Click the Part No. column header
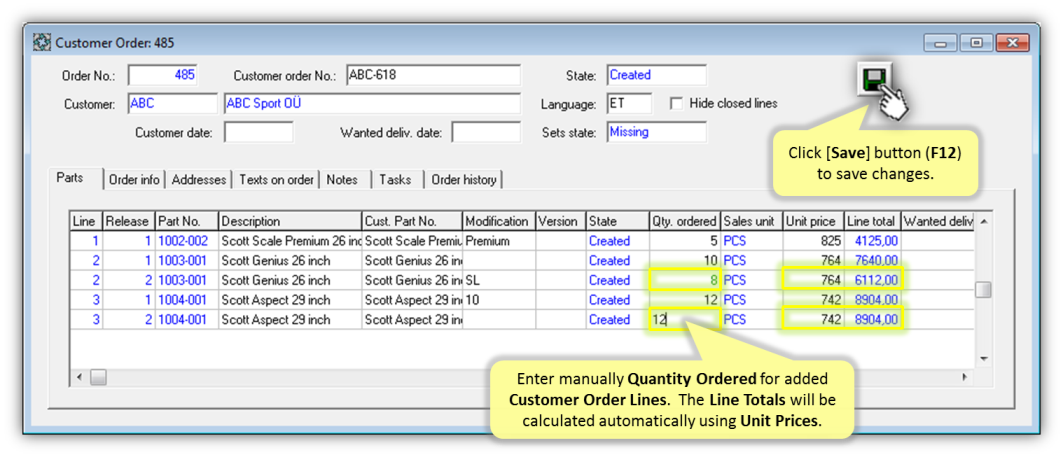Screen dimensions: 1063x457 [x=186, y=221]
